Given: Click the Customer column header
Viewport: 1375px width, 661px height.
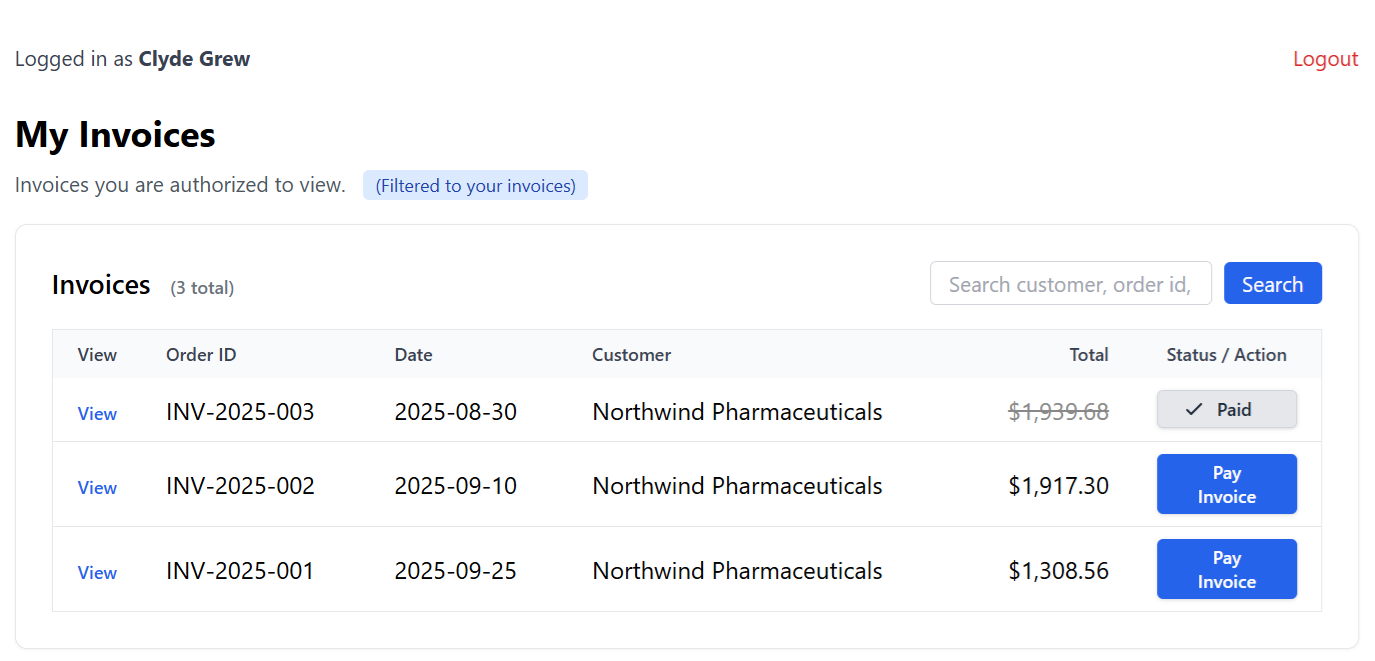Looking at the screenshot, I should coord(631,355).
